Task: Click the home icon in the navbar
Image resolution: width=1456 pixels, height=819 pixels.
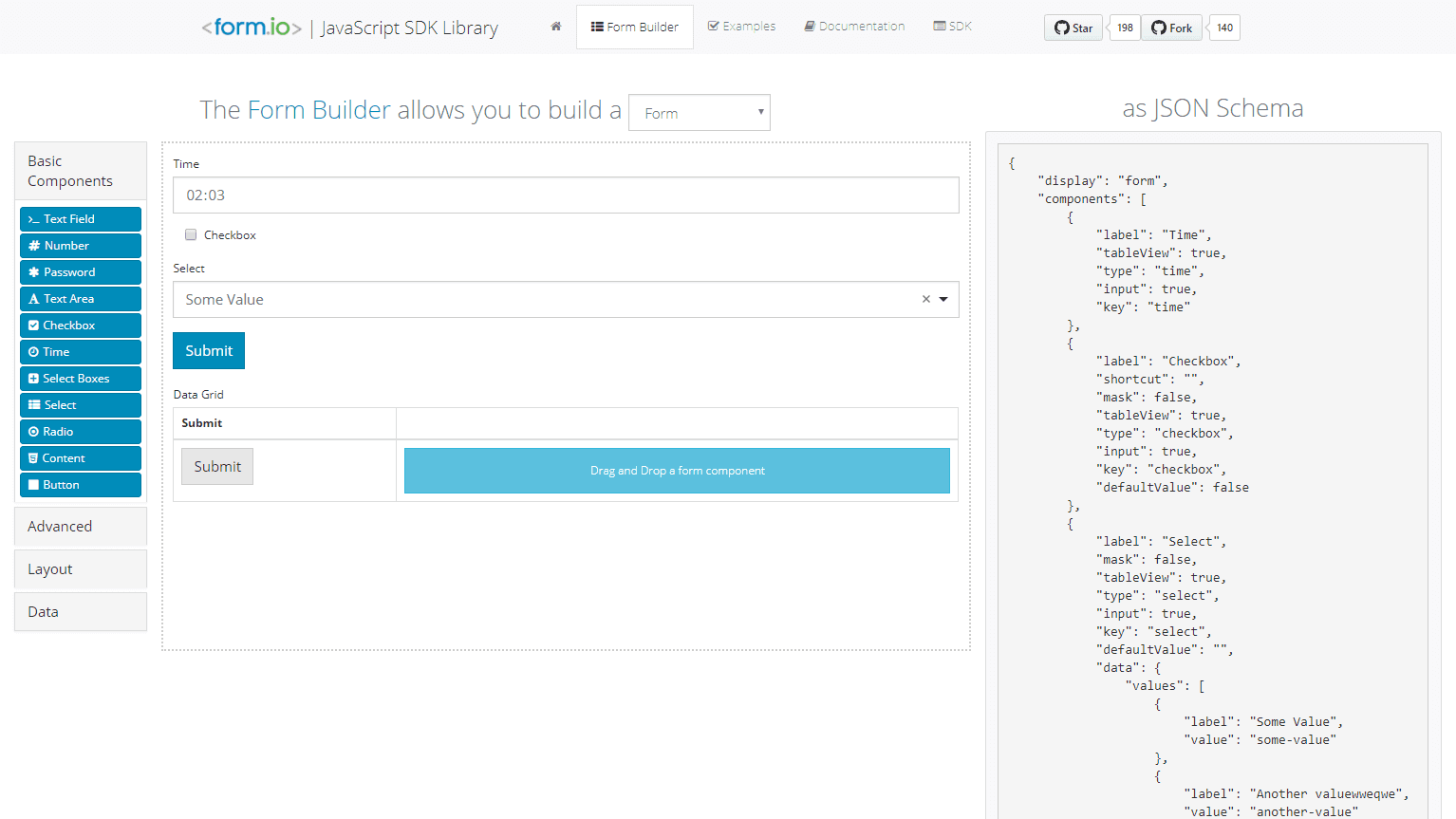Action: click(x=555, y=27)
